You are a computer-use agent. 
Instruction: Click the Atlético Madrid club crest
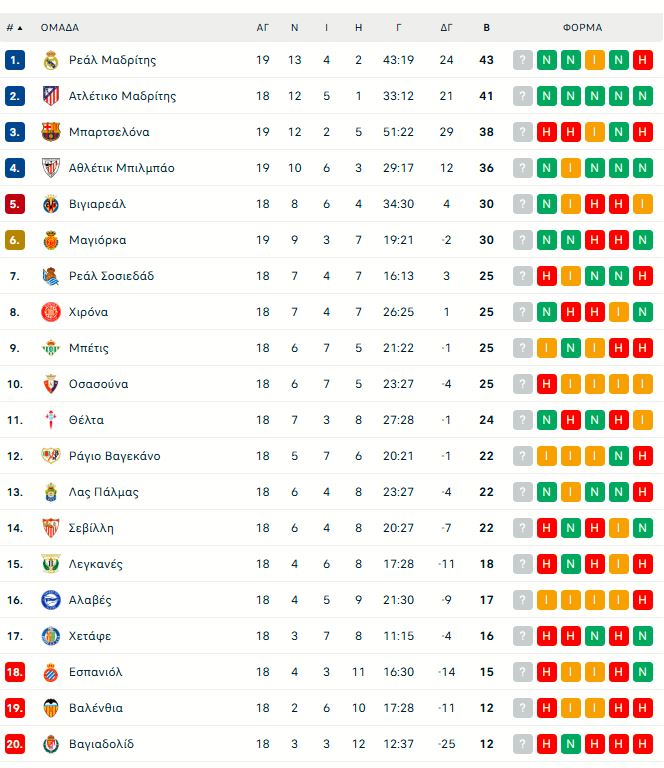click(50, 96)
